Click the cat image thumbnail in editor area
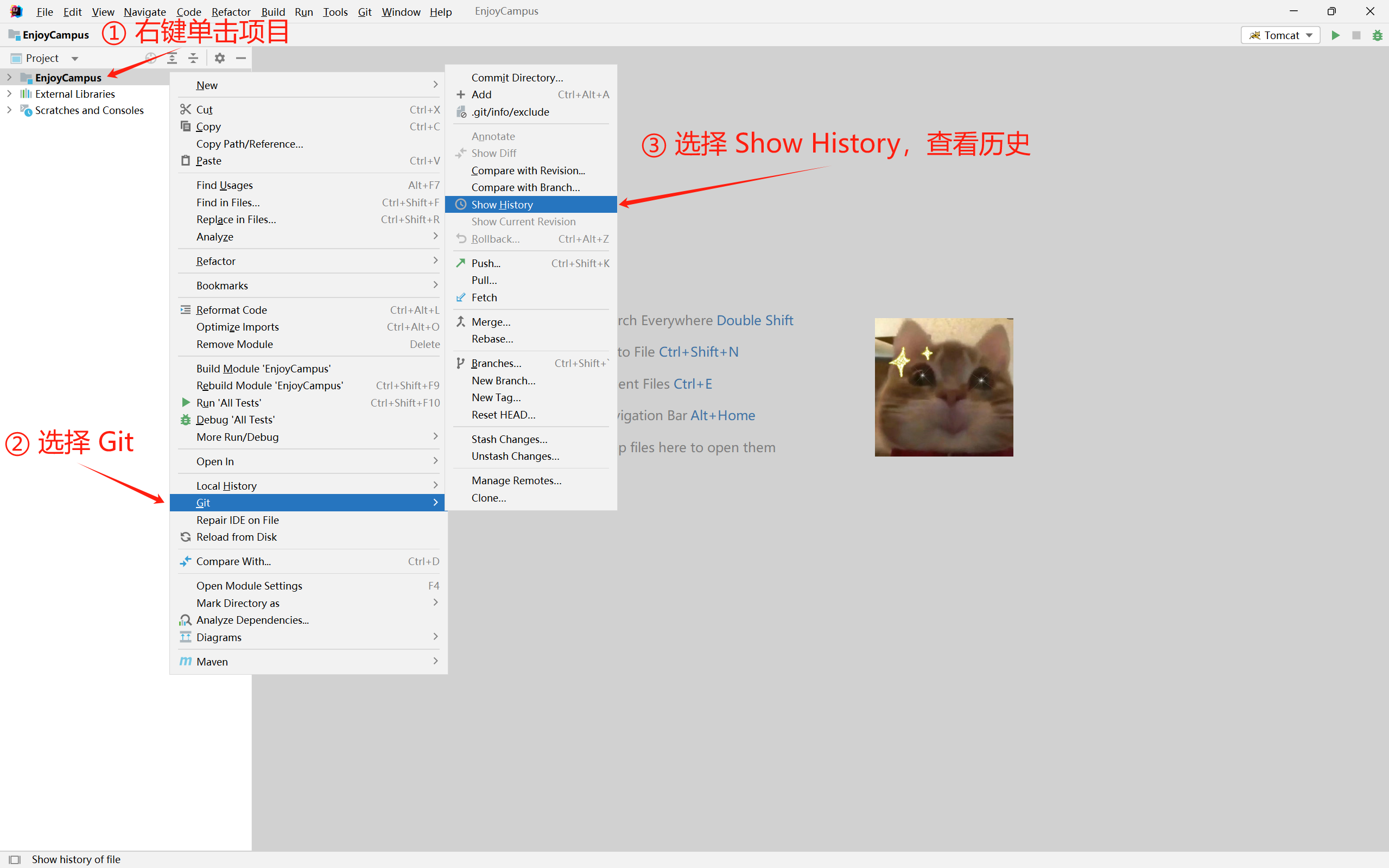 pyautogui.click(x=943, y=387)
